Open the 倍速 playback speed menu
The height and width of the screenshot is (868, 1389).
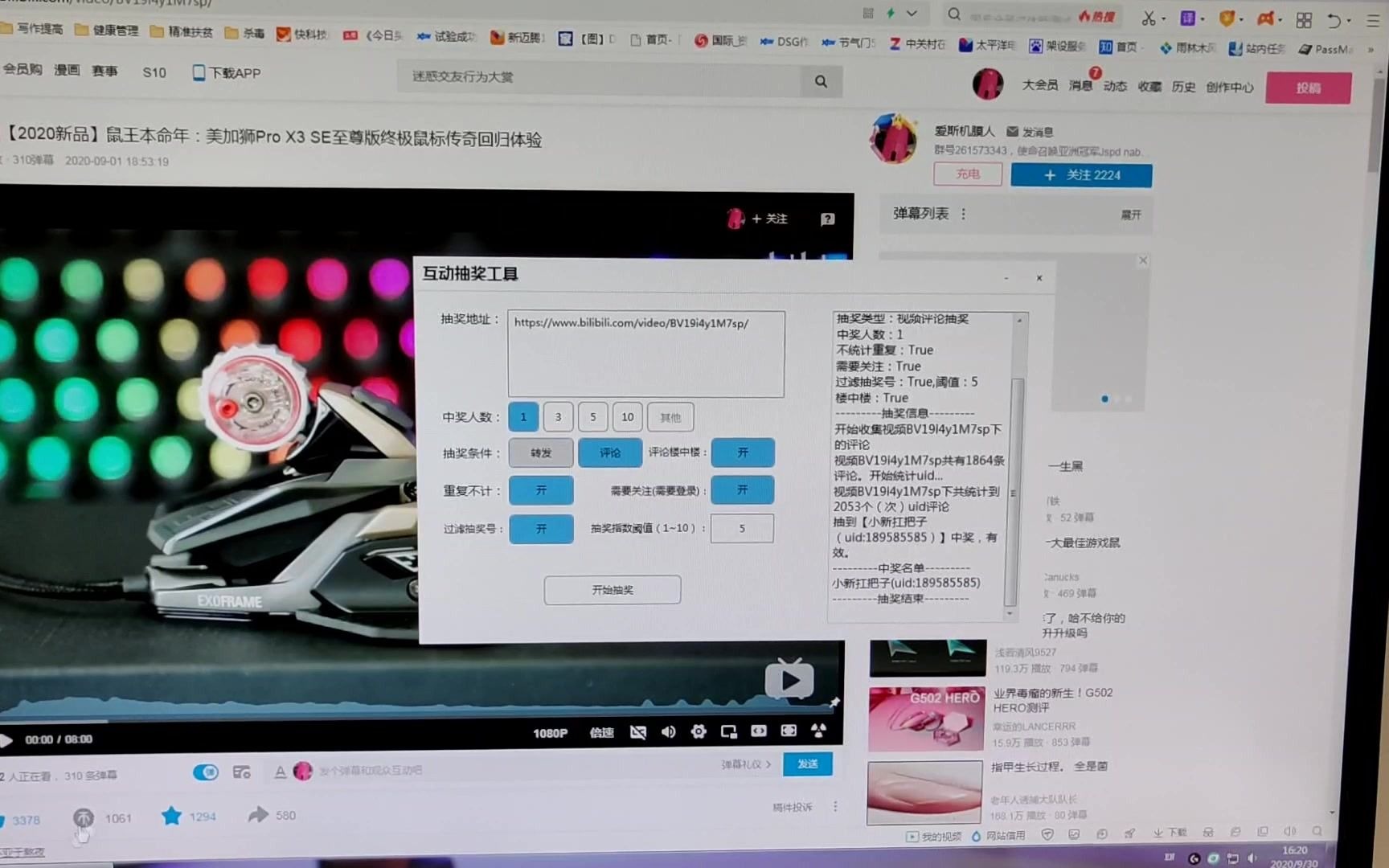pos(601,733)
